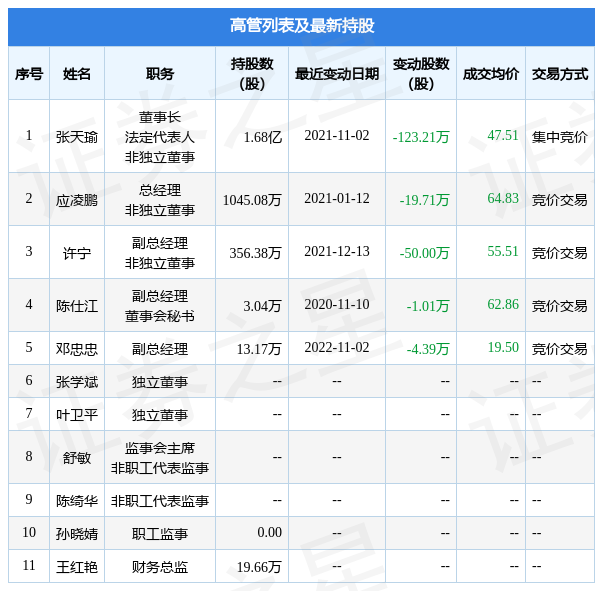The width and height of the screenshot is (595, 591).
Task: Click the name 许宁 in row 3
Action: [77, 253]
